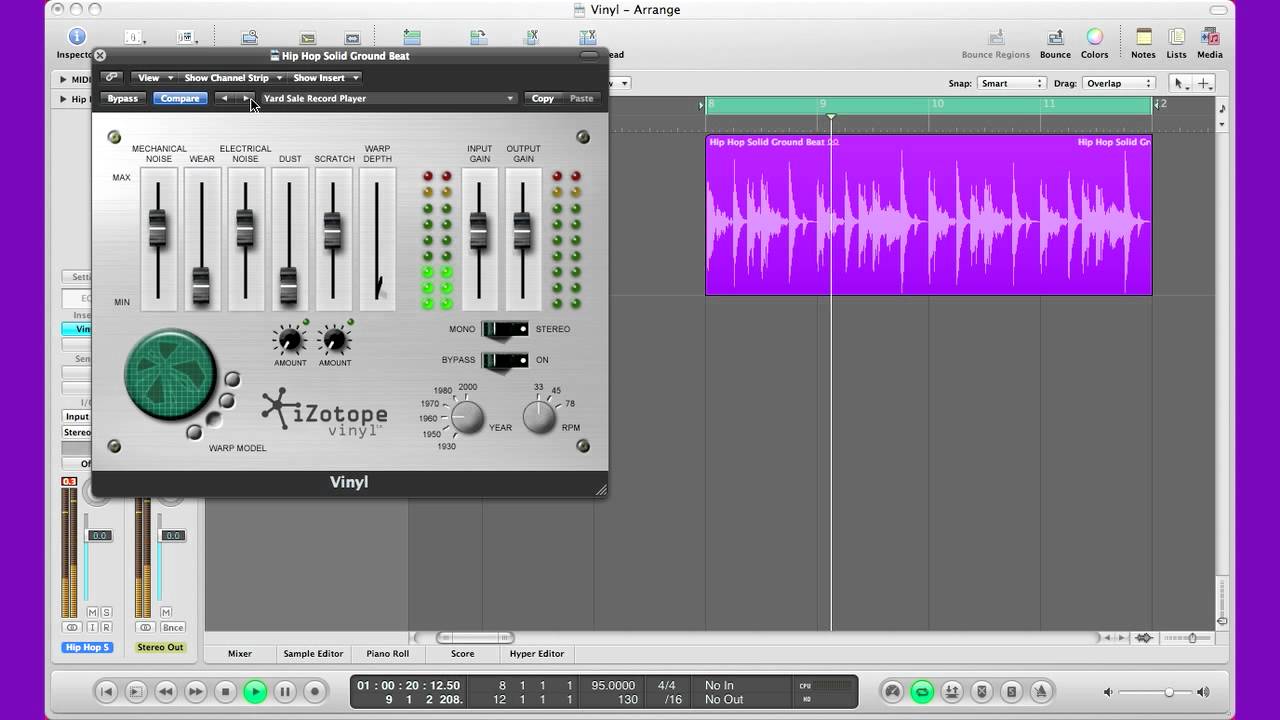Click the Rewind transport button
Viewport: 1280px width, 720px height.
(166, 691)
